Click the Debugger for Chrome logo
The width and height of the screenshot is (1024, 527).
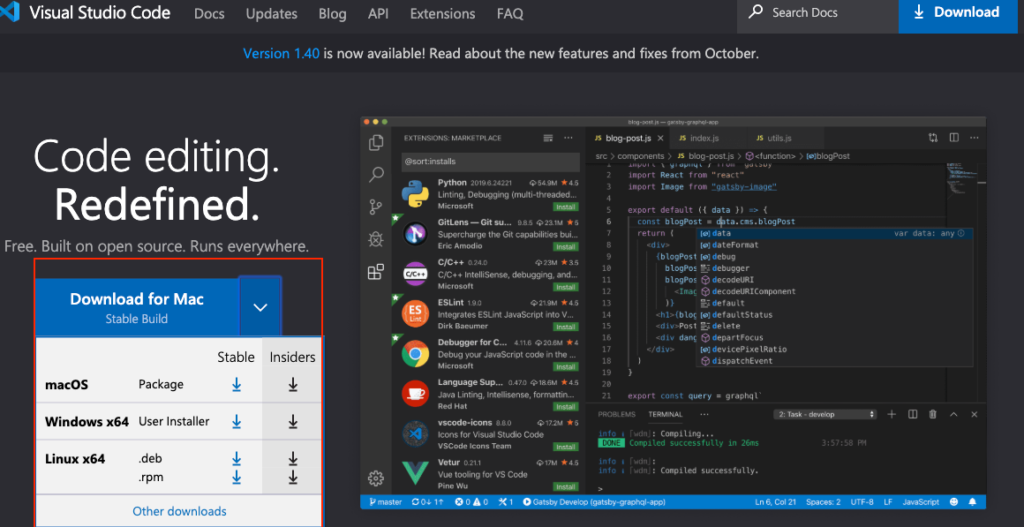click(x=415, y=353)
